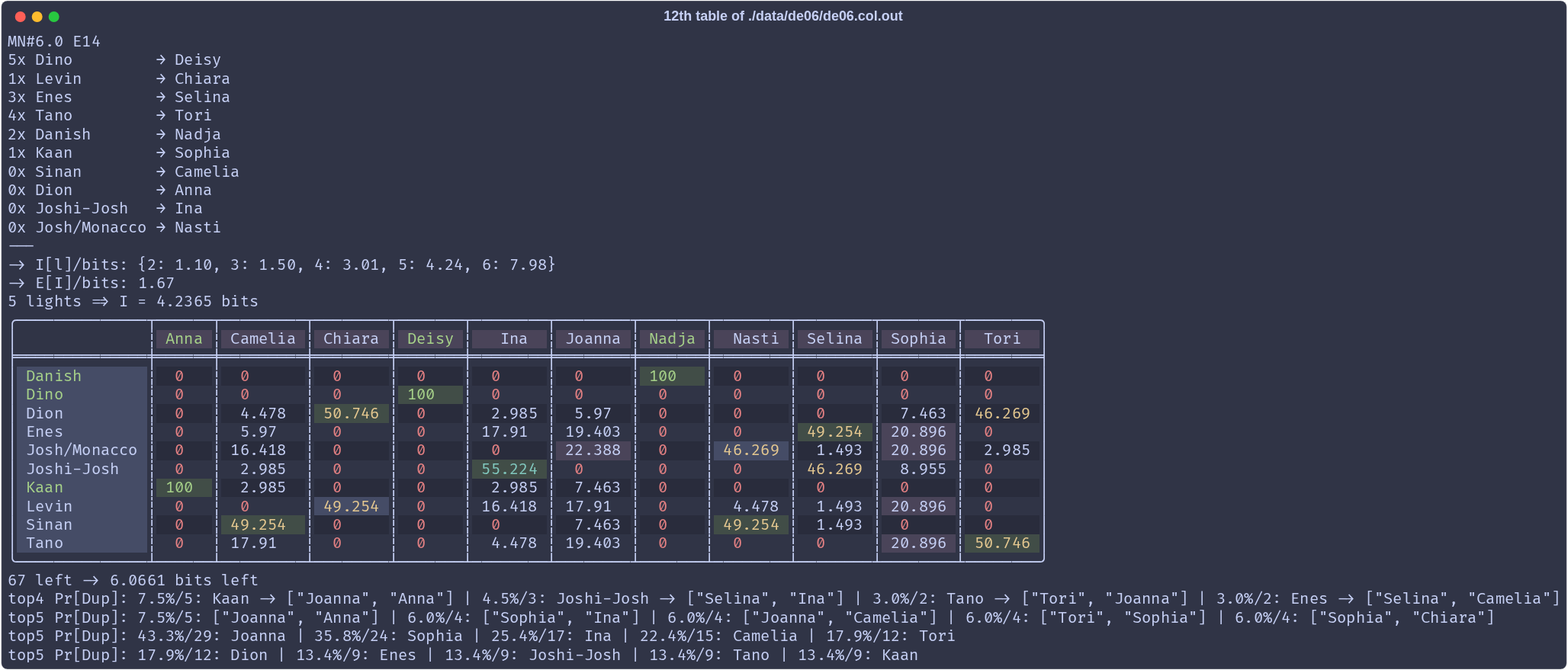Click the line "0x Joshi-Josh → Ina"
This screenshot has width=1568, height=670.
(x=105, y=209)
